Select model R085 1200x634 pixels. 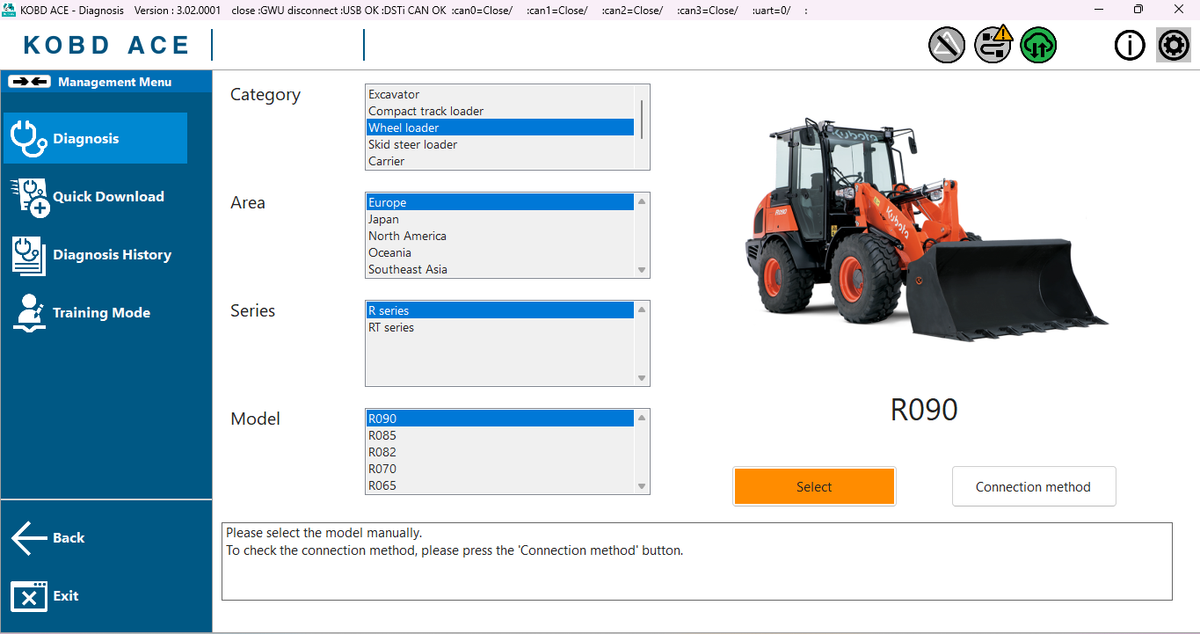500,435
